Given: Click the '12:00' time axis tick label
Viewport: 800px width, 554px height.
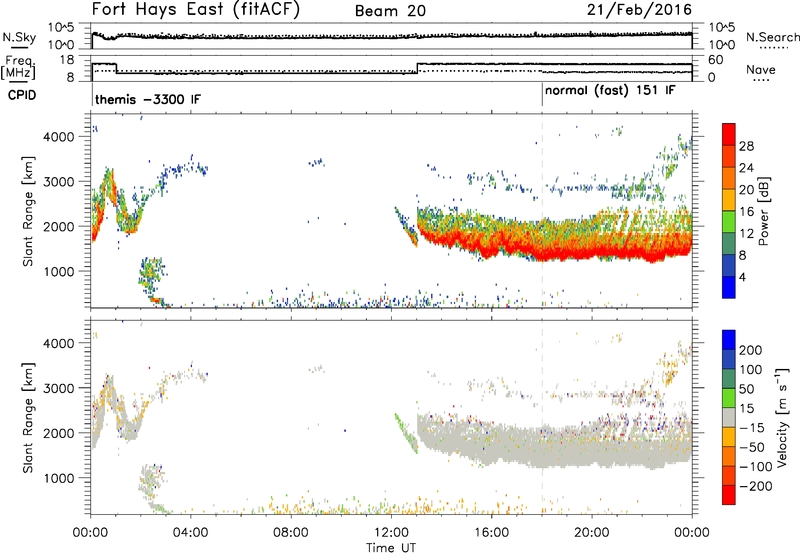Looking at the screenshot, I should click(391, 533).
